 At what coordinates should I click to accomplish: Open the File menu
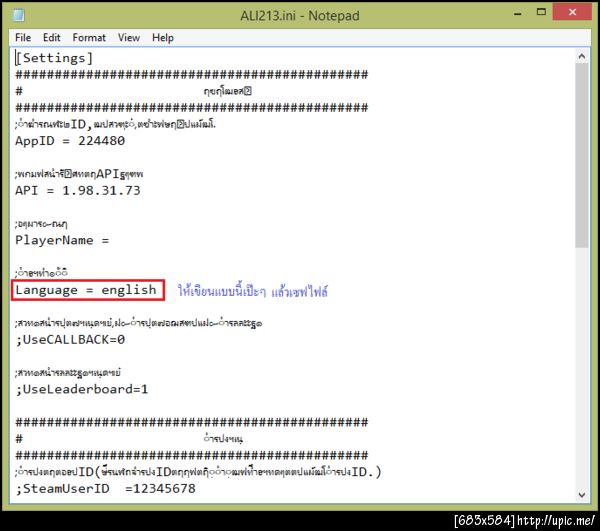pyautogui.click(x=23, y=37)
